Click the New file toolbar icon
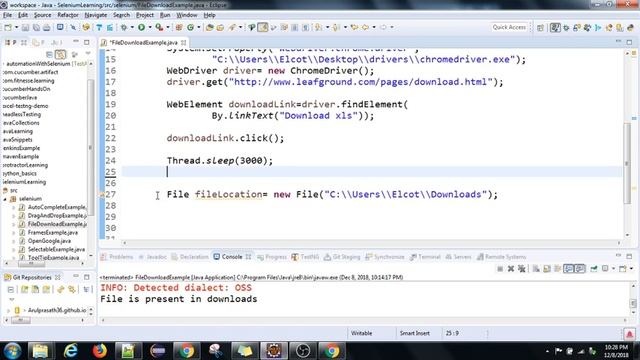The image size is (640, 360). click(x=8, y=27)
